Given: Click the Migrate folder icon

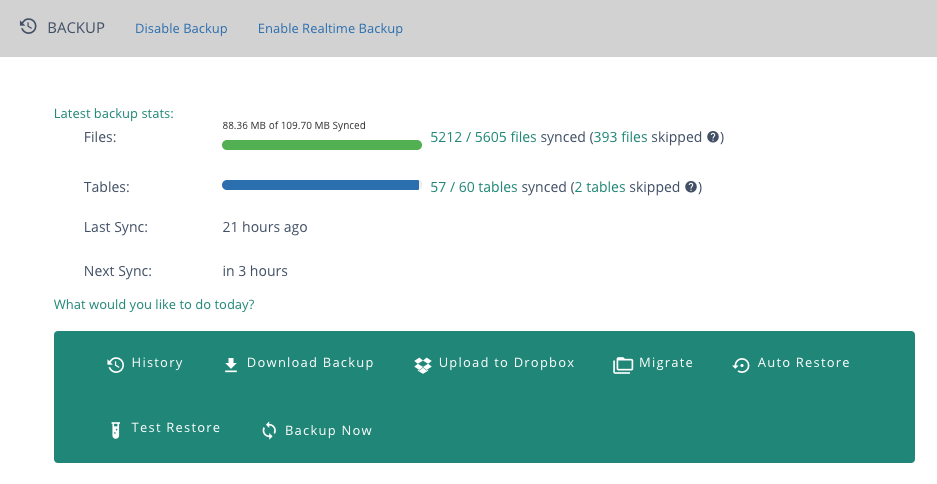Looking at the screenshot, I should (623, 365).
